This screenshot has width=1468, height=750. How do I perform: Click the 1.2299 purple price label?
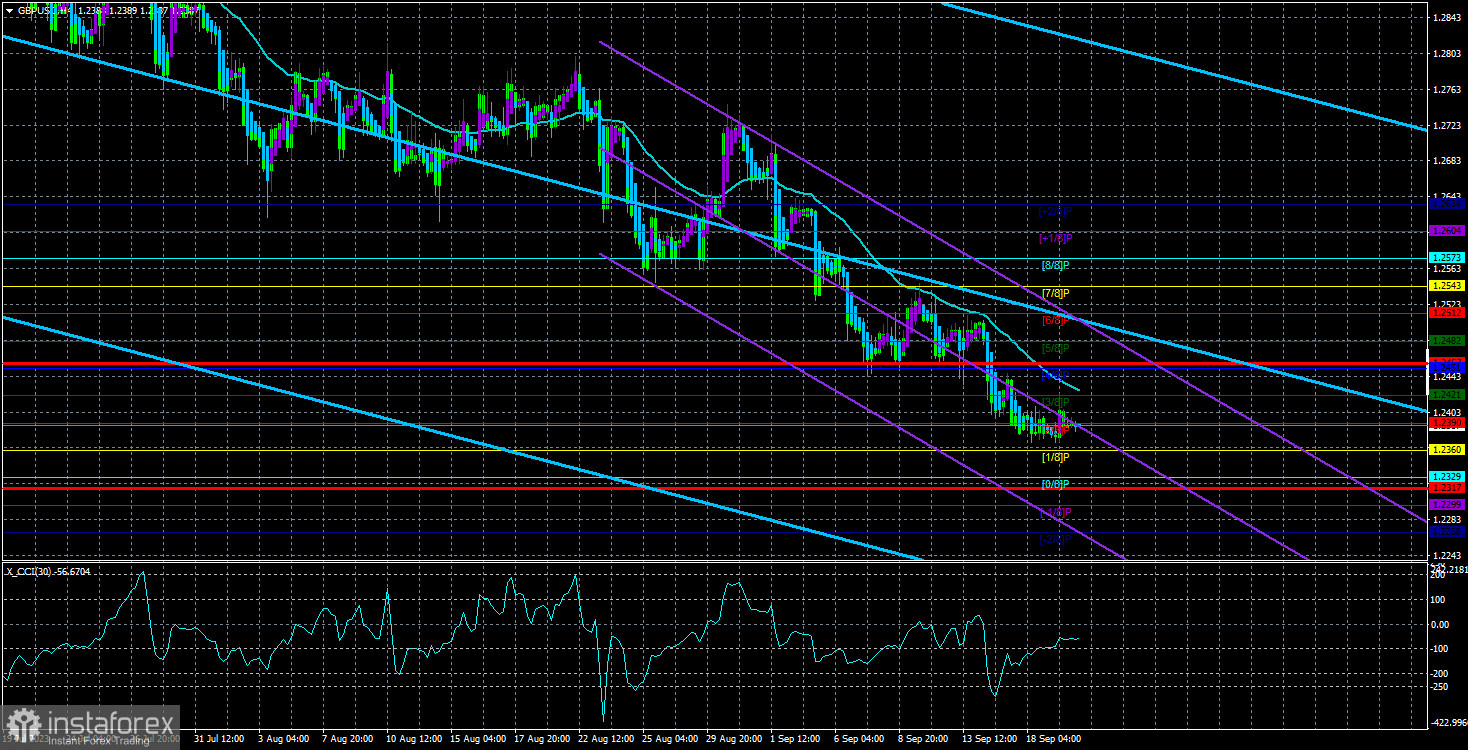tap(1448, 505)
